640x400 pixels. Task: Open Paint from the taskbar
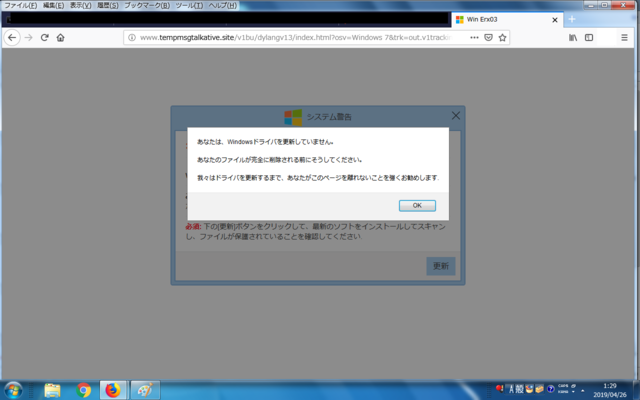(145, 390)
